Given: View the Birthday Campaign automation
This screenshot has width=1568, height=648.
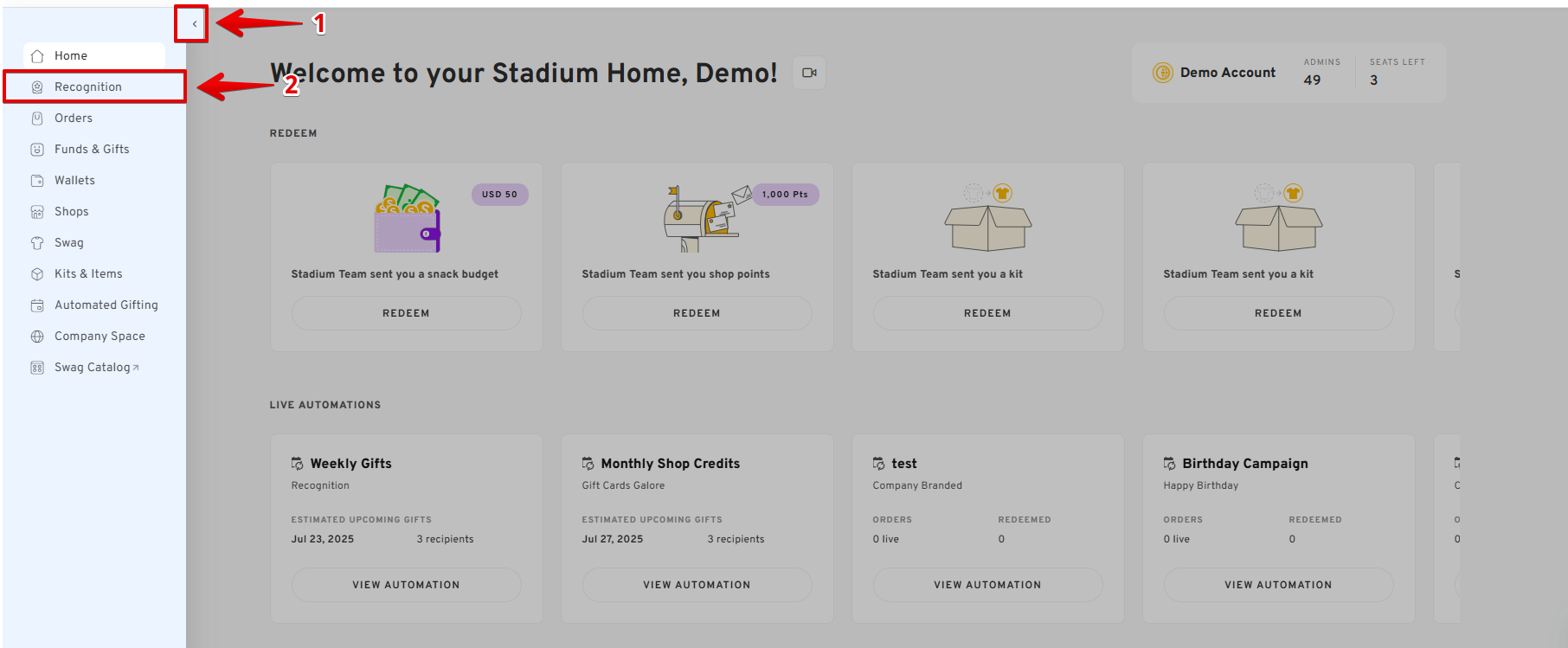Looking at the screenshot, I should tap(1278, 585).
